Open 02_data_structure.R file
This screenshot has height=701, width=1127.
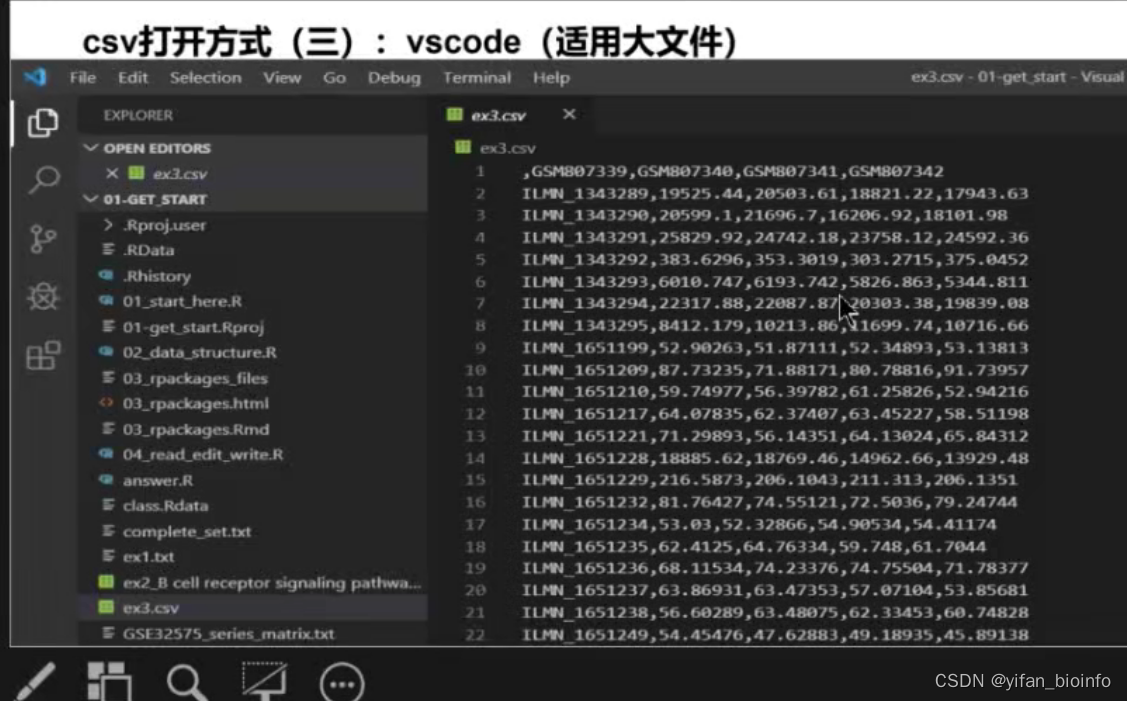[199, 352]
